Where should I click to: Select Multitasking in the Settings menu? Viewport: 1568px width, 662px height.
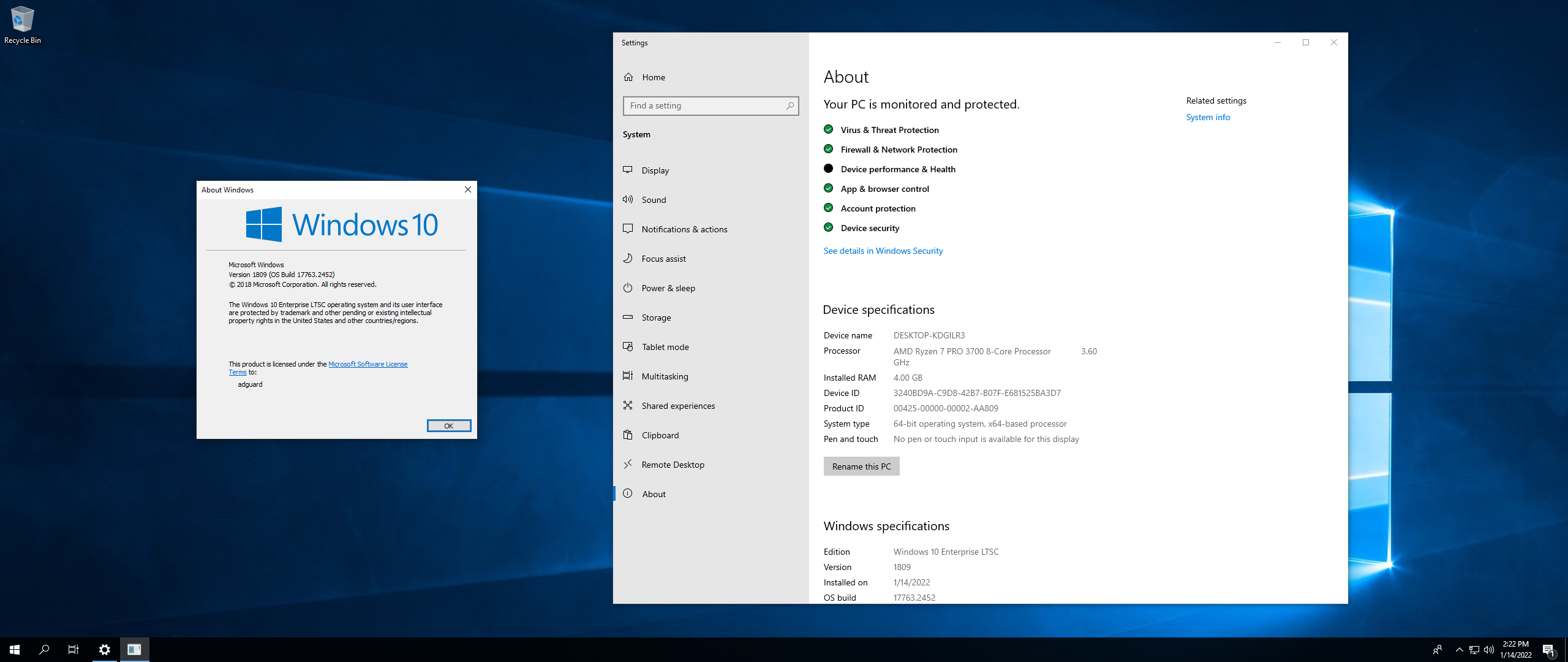pos(710,376)
